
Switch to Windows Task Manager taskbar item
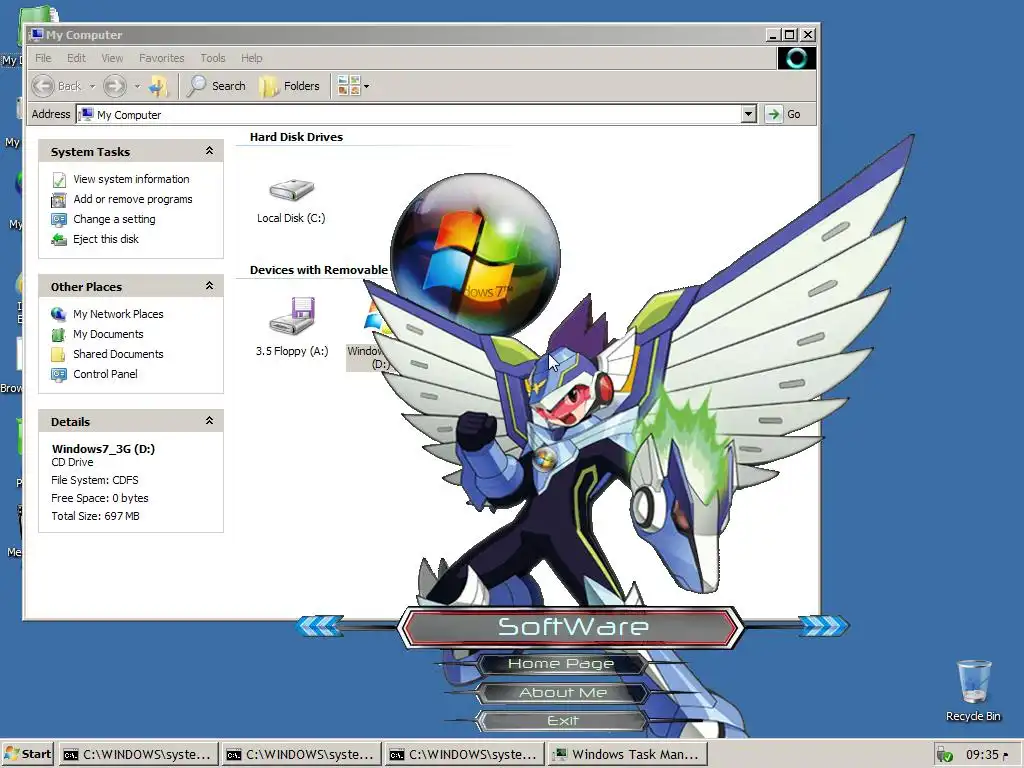tap(628, 754)
